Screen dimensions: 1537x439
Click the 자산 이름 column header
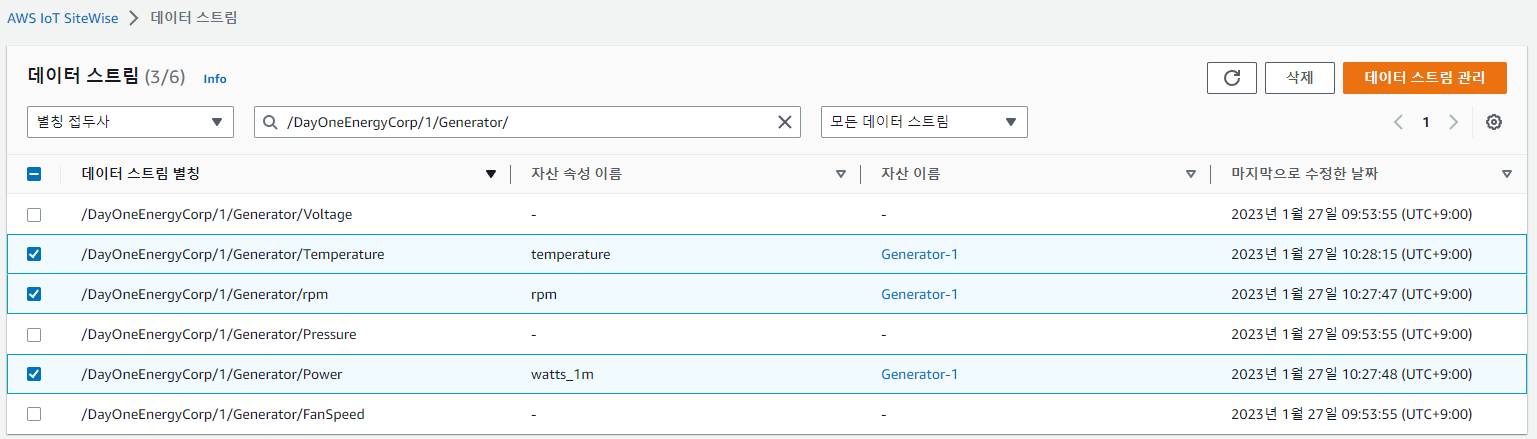910,174
